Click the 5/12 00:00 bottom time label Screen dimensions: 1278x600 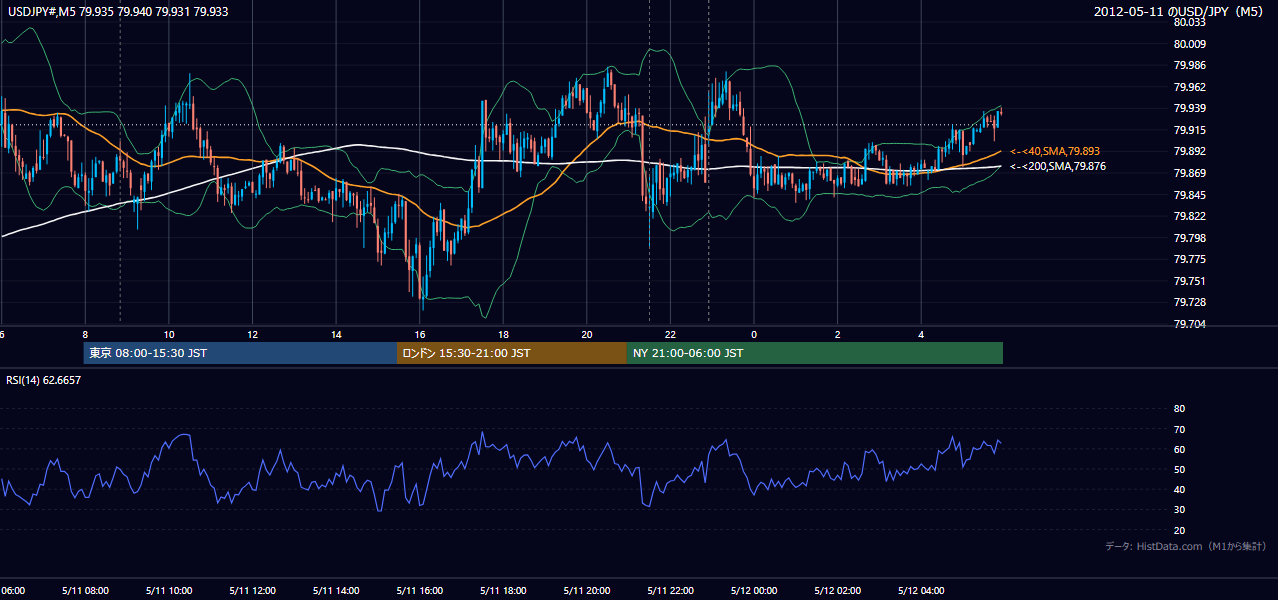coord(754,590)
